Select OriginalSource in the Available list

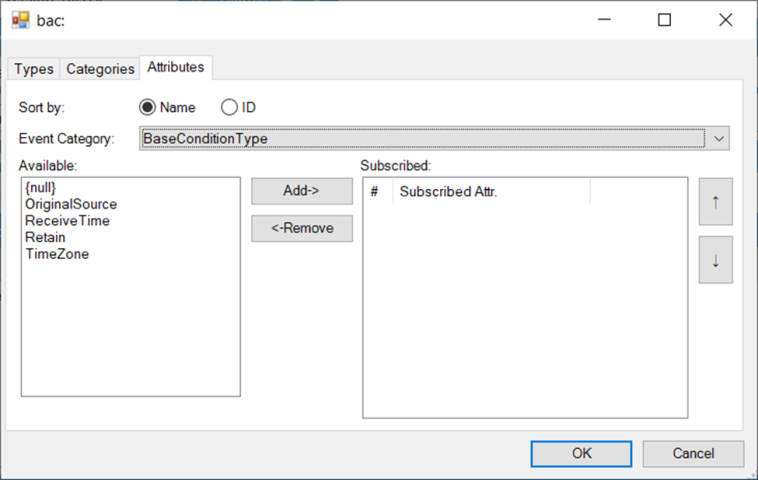[x=71, y=204]
